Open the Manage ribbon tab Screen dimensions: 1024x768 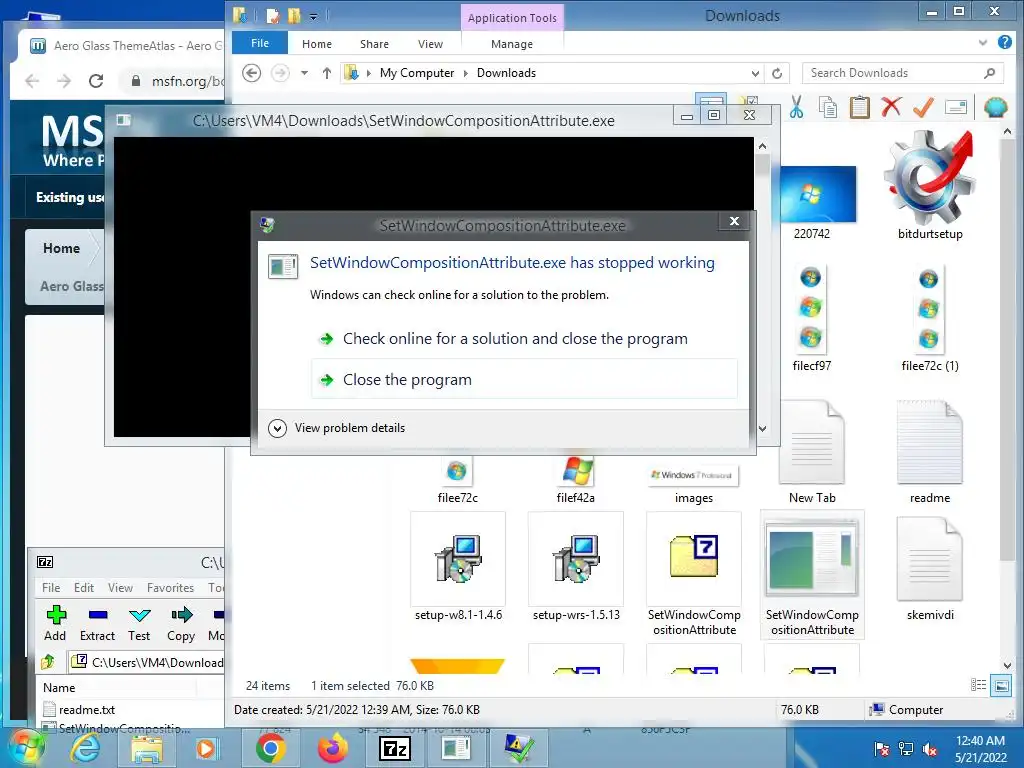pos(512,44)
